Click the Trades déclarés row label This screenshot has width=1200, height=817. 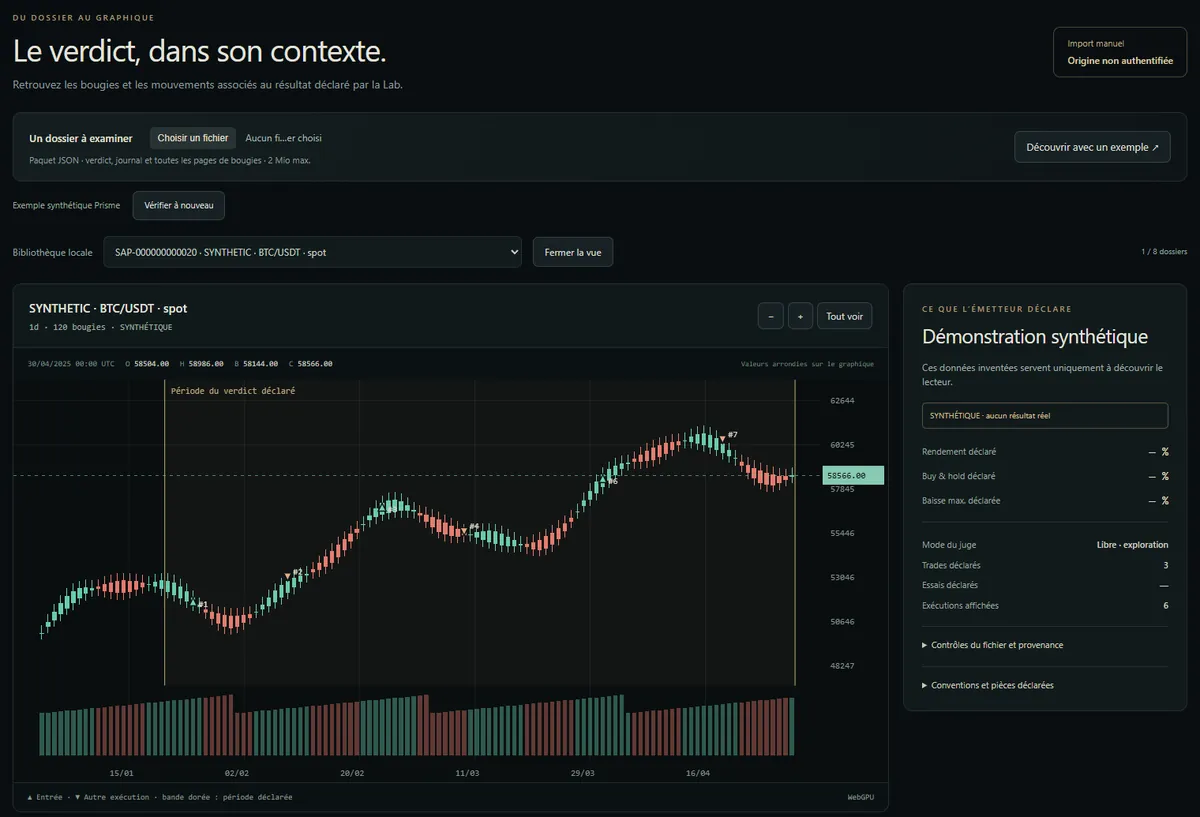951,565
